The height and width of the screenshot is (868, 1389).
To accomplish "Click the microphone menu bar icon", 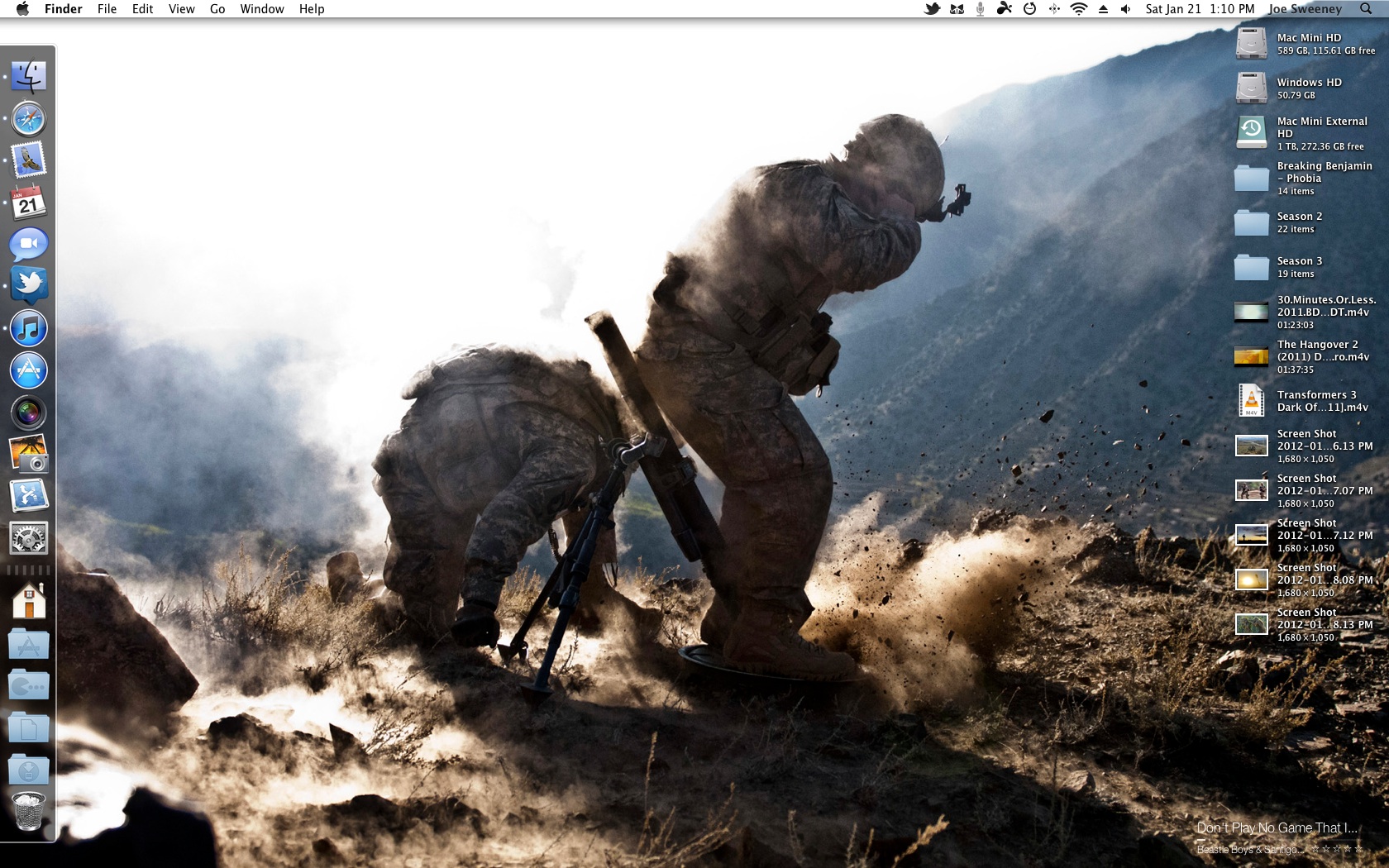I will point(980,9).
